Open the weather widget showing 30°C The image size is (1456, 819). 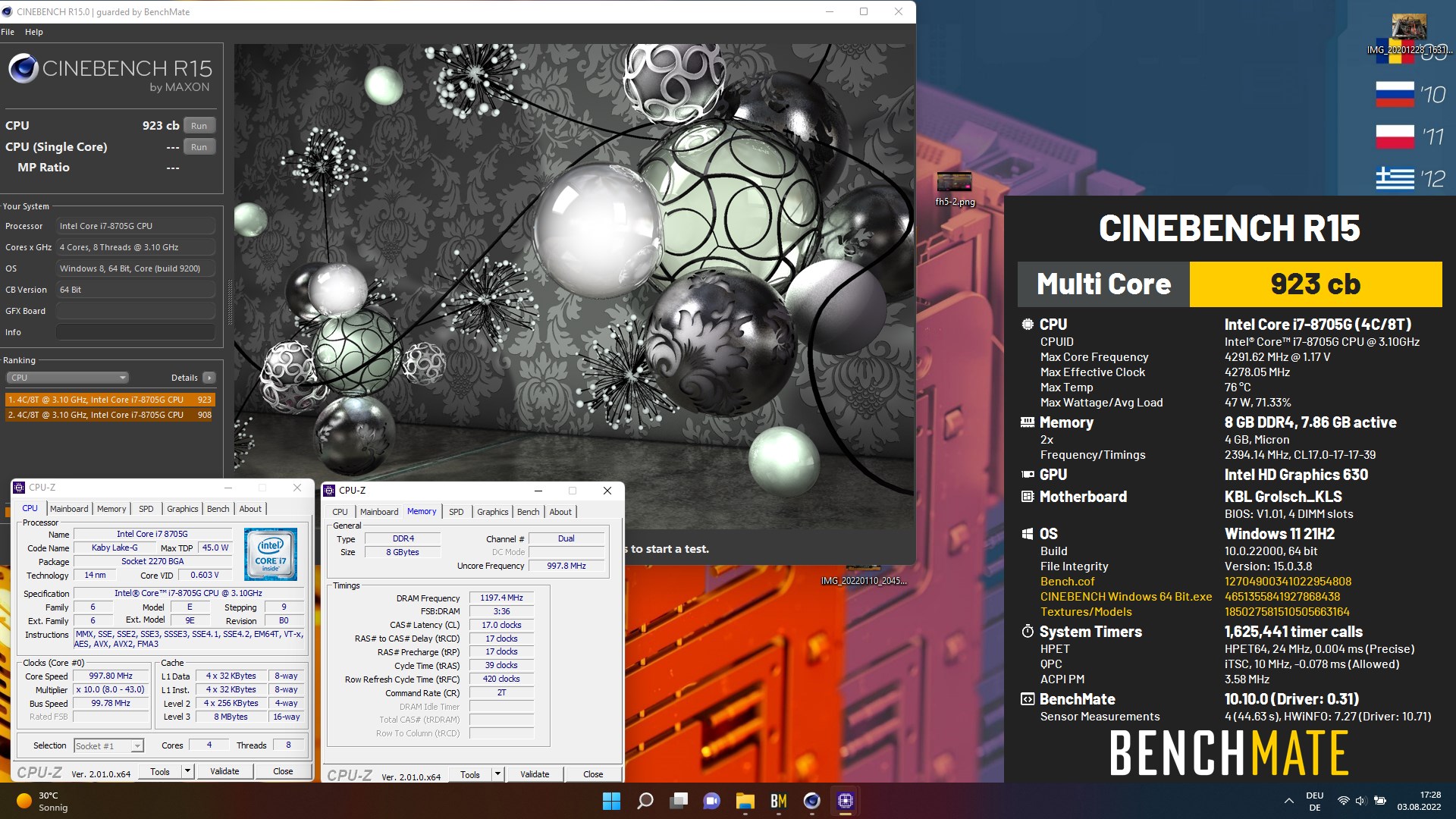point(42,801)
